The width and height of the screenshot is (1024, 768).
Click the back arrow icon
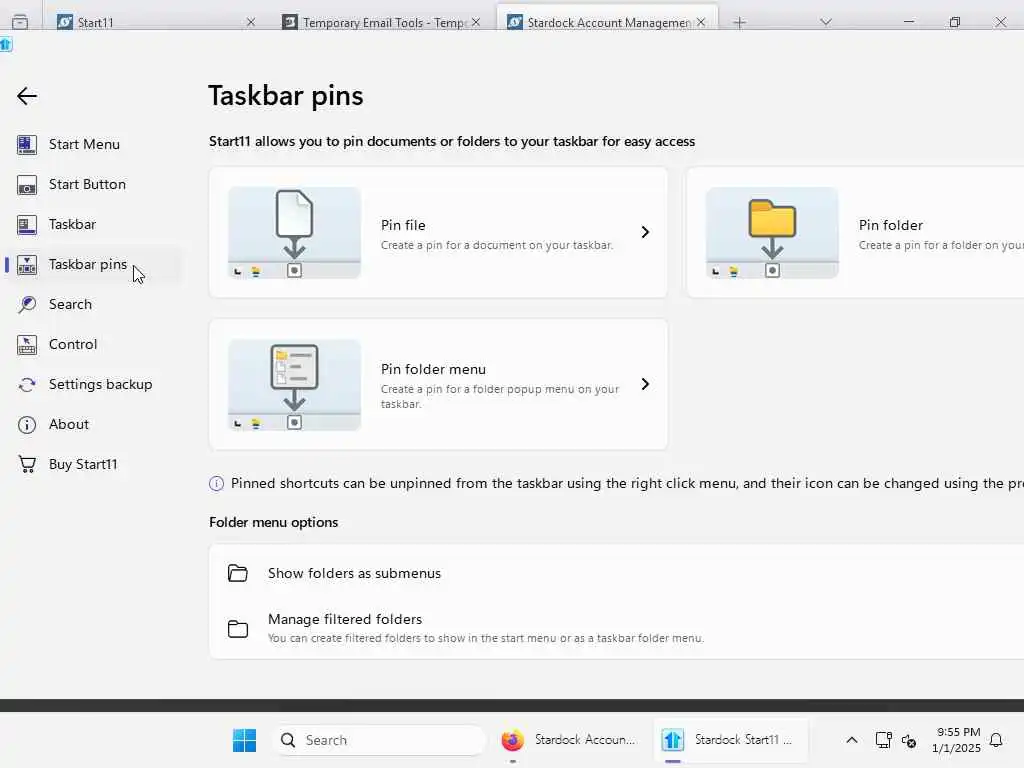tap(27, 97)
